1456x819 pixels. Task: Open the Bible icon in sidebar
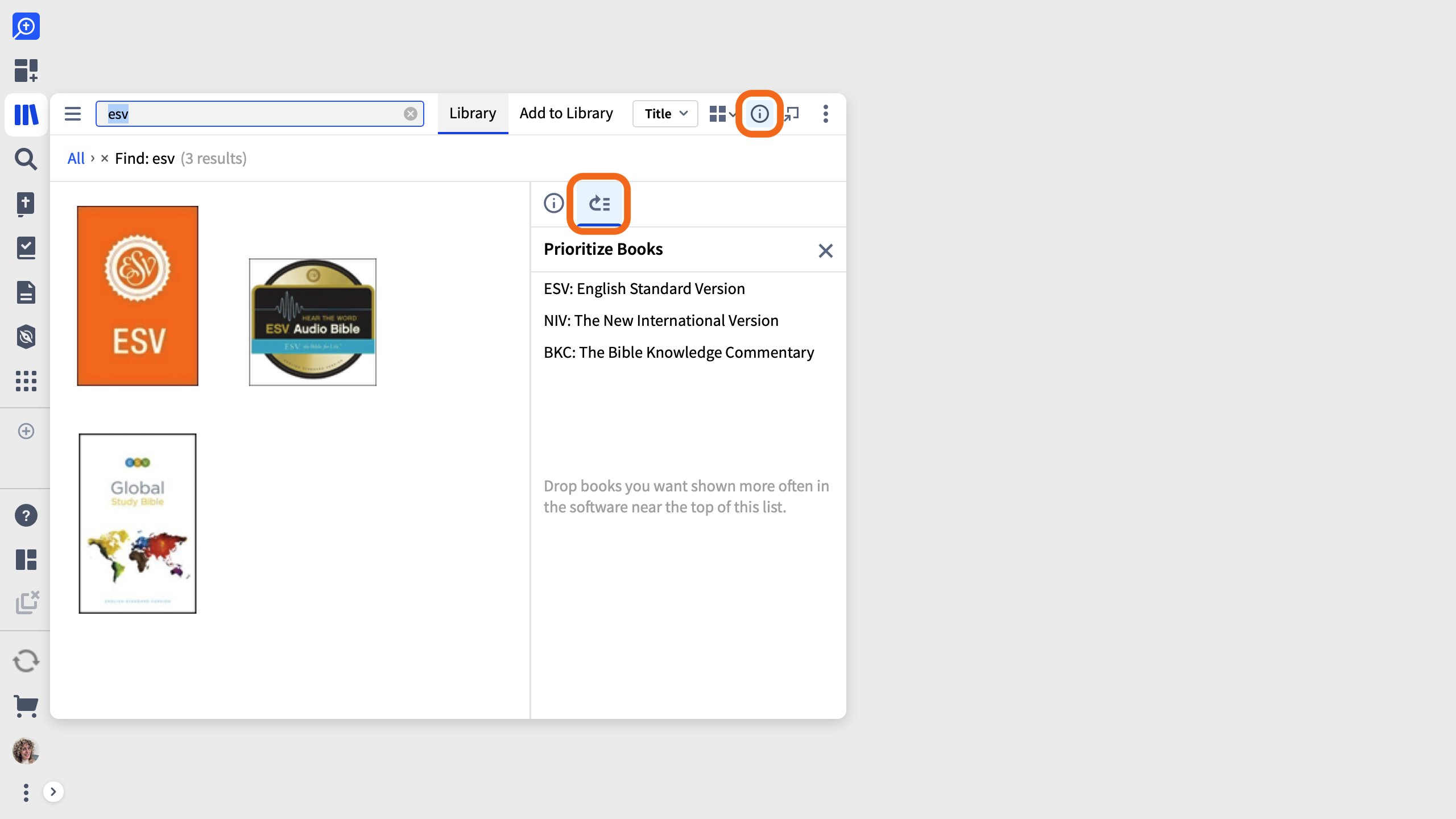coord(26,204)
